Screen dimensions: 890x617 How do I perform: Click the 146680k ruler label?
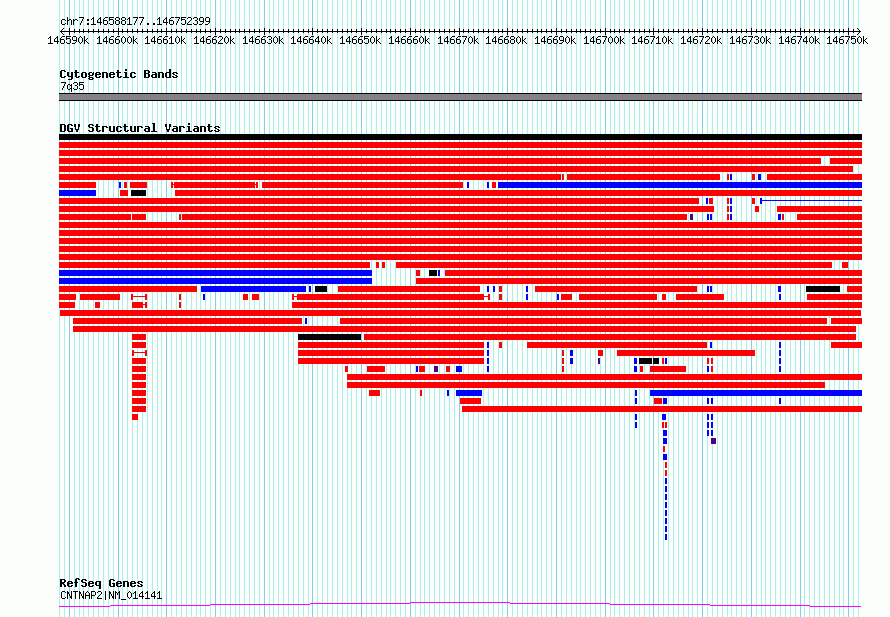tap(506, 40)
